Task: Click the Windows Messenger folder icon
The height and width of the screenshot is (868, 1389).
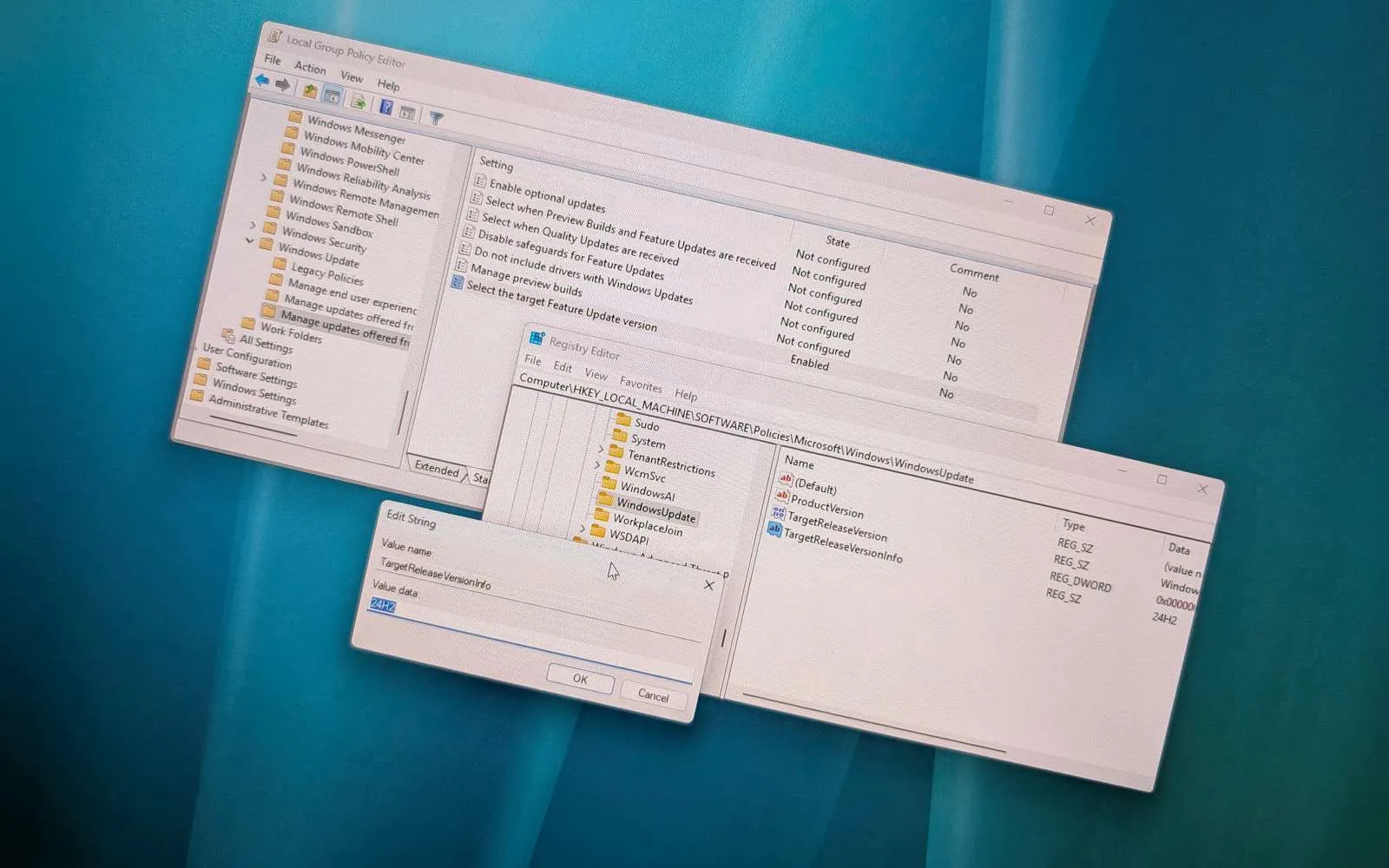Action: tap(295, 117)
